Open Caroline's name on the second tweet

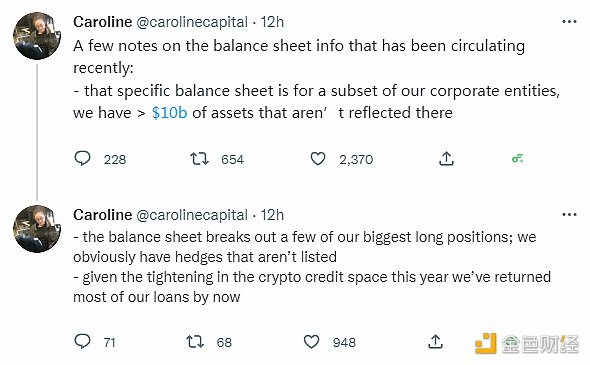103,215
